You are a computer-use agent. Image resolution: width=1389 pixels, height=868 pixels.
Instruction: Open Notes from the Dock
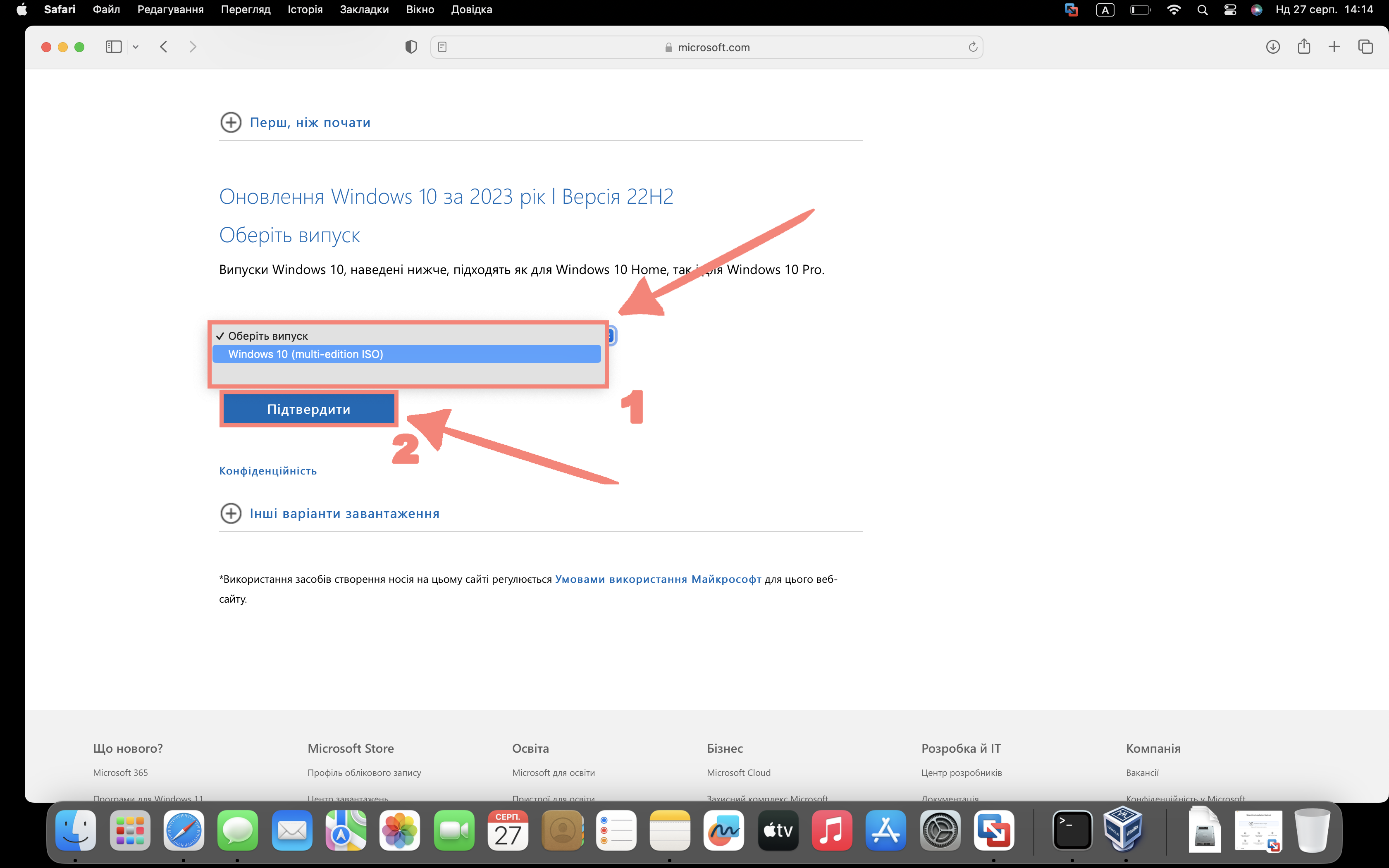[670, 830]
